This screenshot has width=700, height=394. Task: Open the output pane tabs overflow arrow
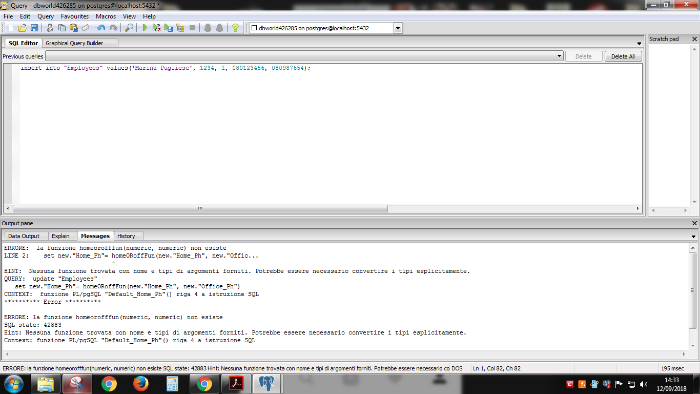(693, 236)
